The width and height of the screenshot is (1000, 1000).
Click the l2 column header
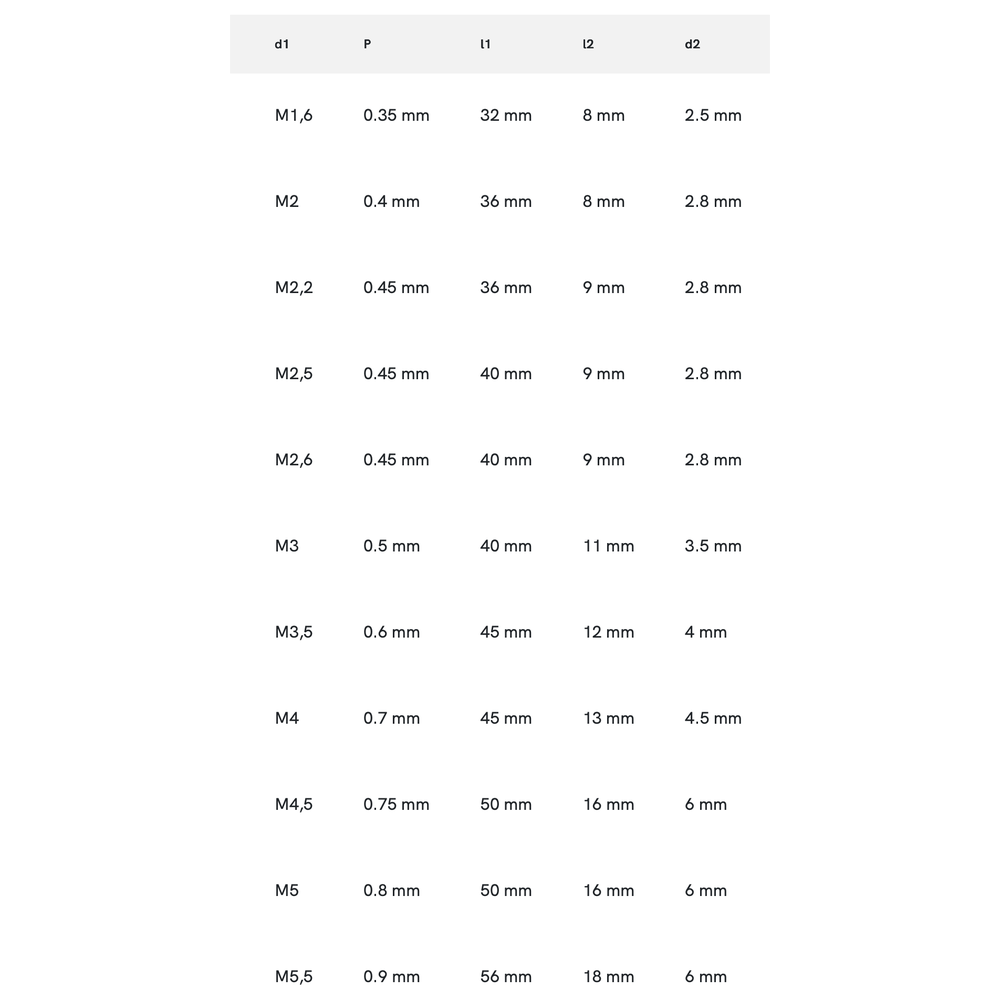588,44
